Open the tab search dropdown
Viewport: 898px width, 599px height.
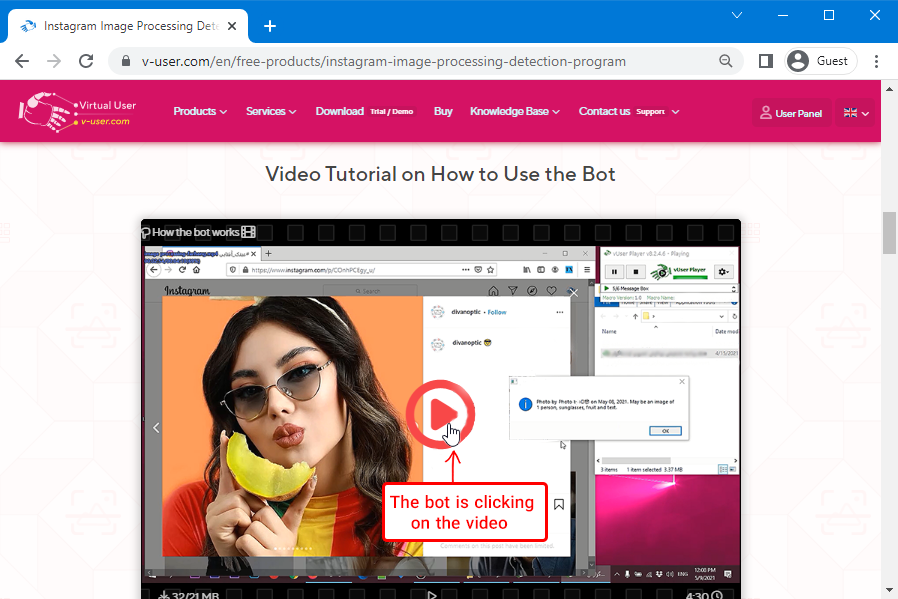[x=737, y=15]
